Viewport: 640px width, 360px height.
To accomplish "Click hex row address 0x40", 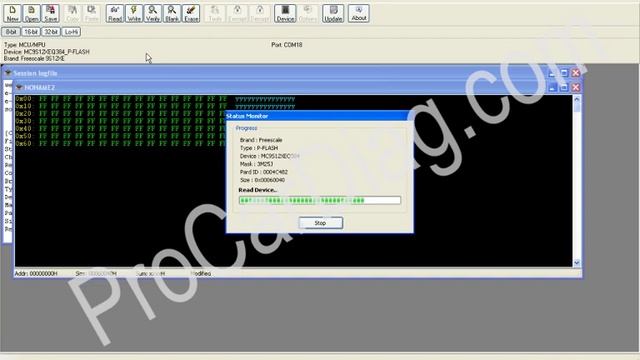I will pyautogui.click(x=24, y=129).
